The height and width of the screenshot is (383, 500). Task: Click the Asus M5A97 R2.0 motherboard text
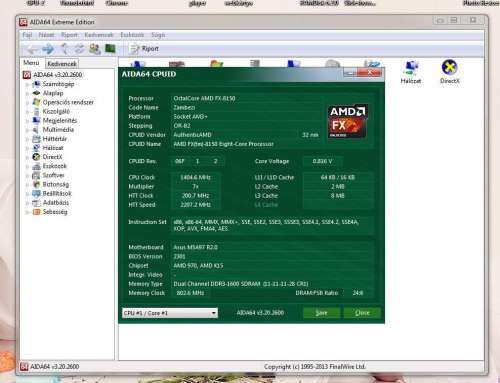195,247
